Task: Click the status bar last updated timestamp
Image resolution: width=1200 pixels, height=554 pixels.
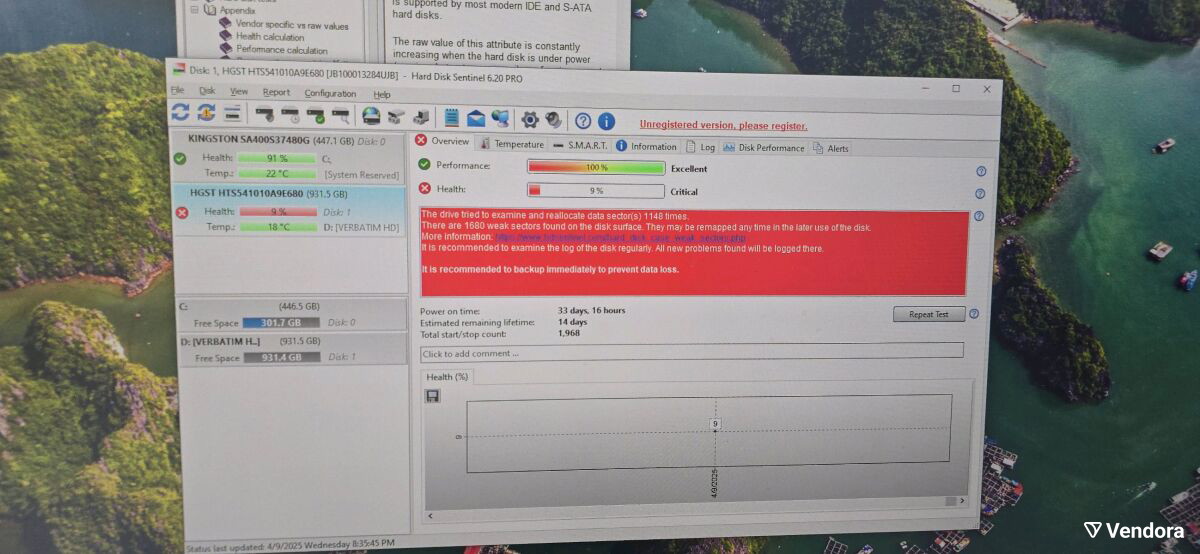Action: tap(290, 544)
